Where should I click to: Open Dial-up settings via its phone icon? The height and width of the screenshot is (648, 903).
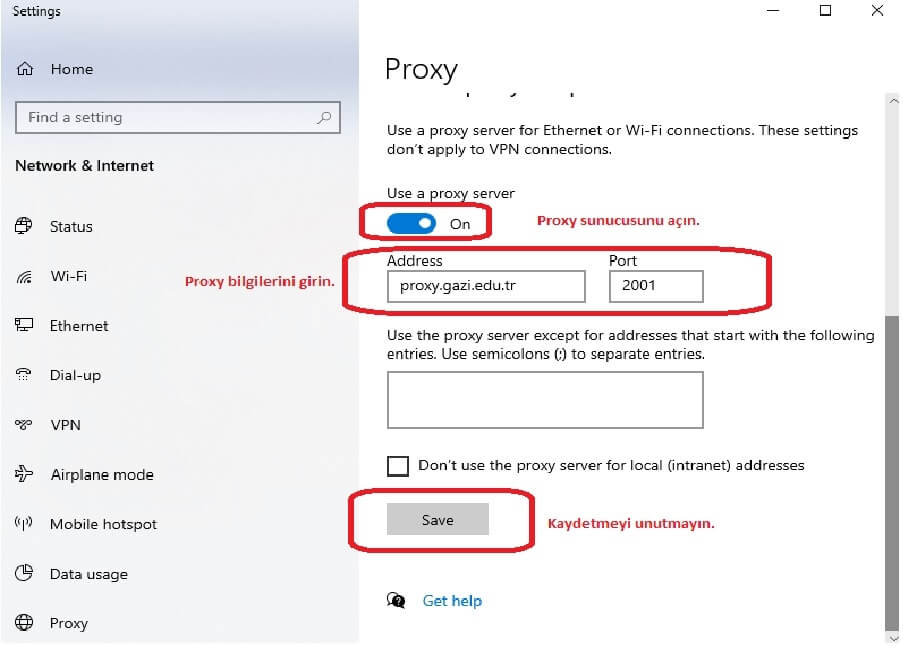click(26, 375)
